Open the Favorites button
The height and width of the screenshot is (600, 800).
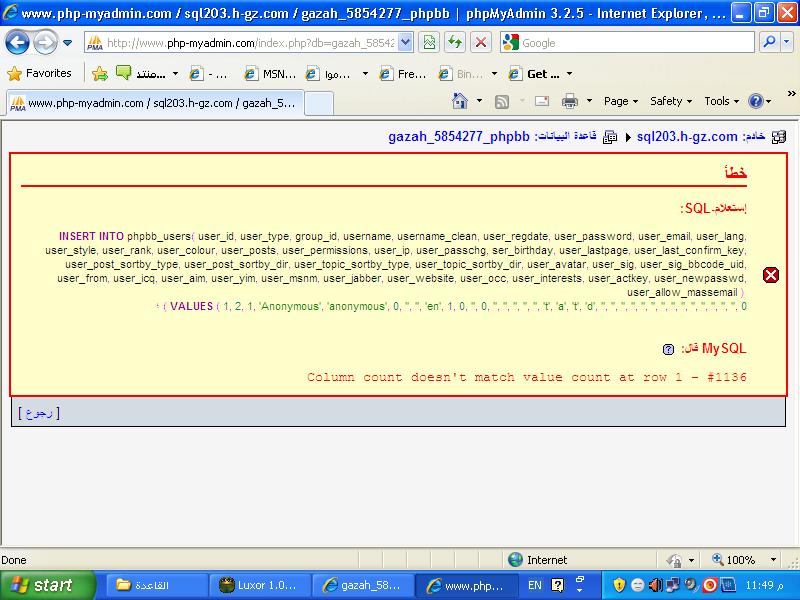coord(40,73)
